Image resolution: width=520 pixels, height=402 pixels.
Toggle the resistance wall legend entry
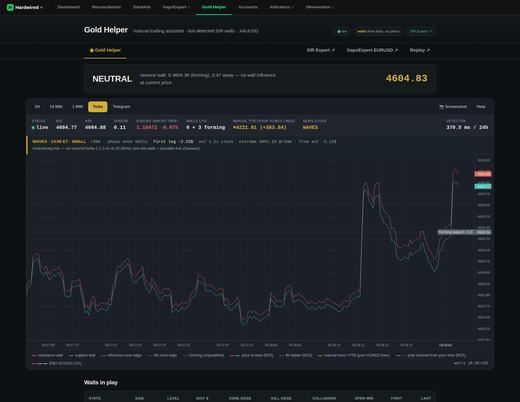coord(47,356)
